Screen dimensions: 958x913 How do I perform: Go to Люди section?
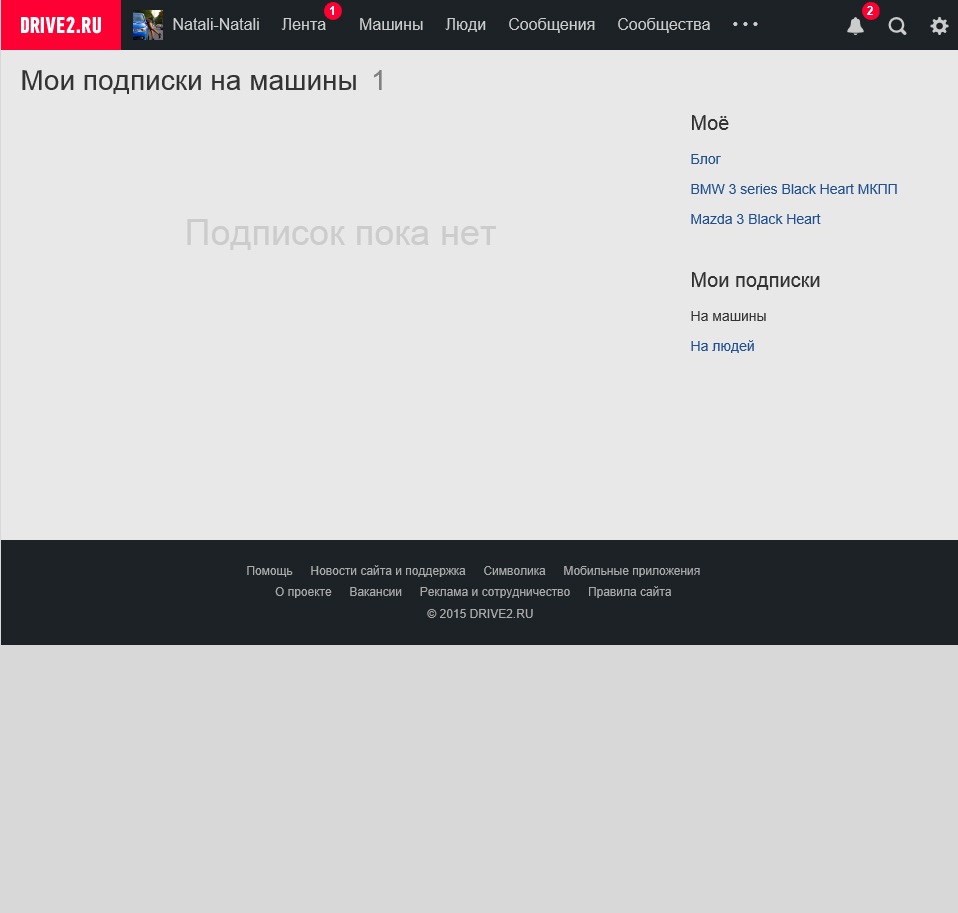[x=466, y=24]
